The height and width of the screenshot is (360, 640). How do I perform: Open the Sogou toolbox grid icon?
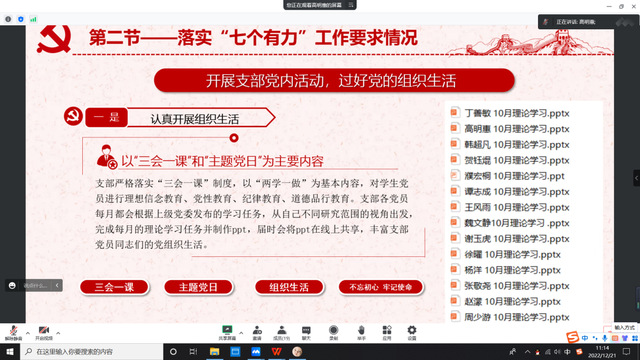pyautogui.click(x=635, y=338)
